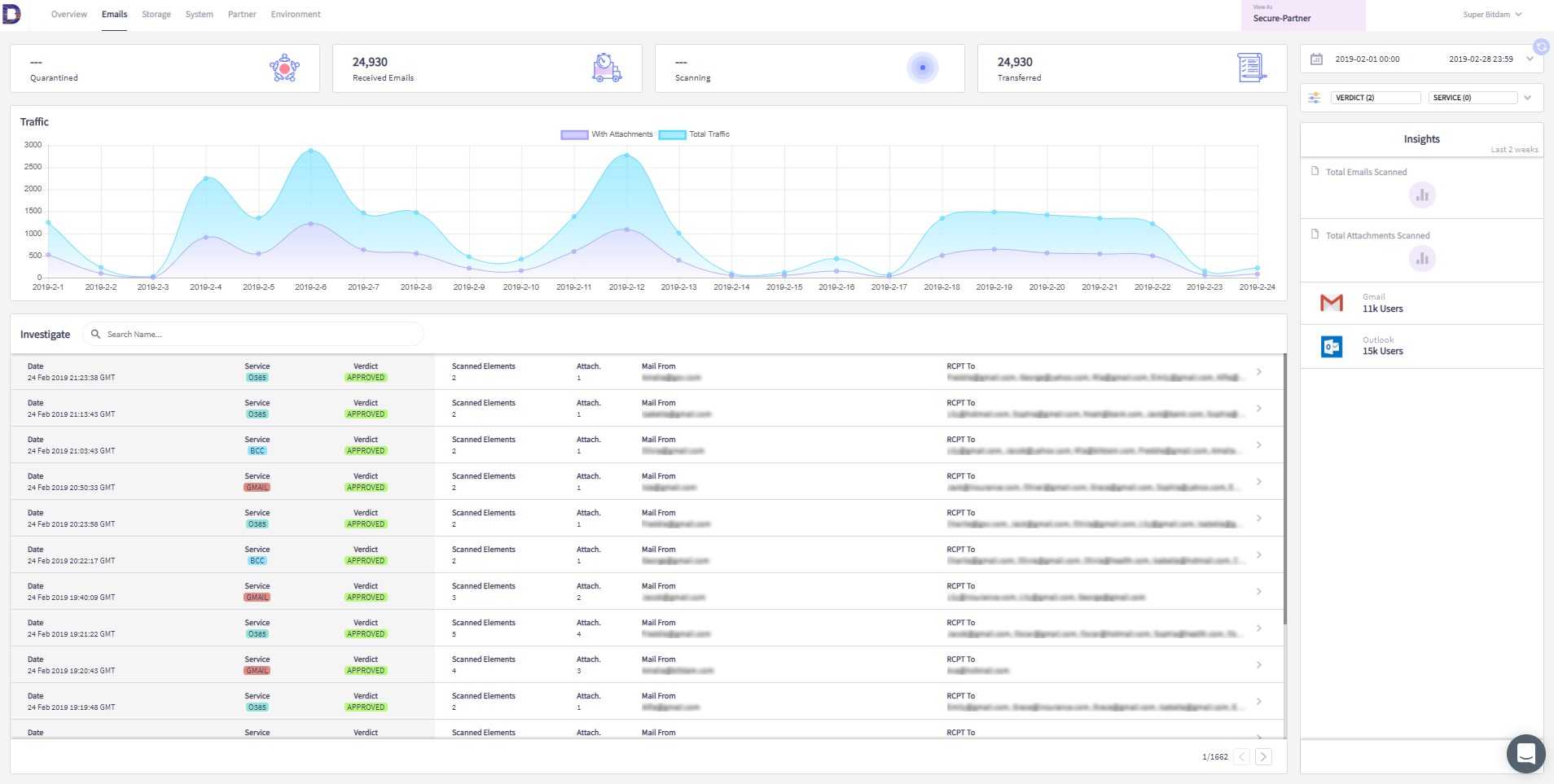Open the Outlook users icon

coord(1332,347)
